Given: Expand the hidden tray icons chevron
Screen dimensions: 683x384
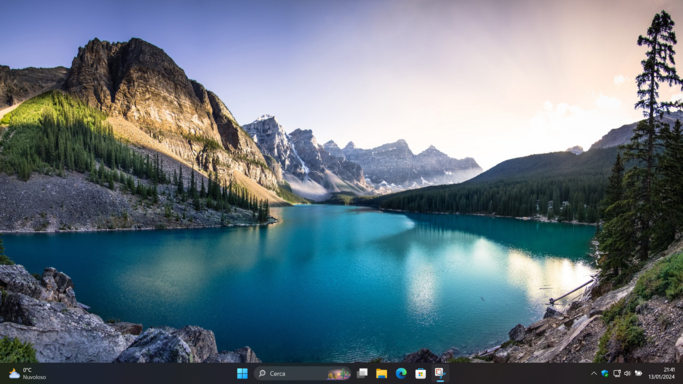Looking at the screenshot, I should (593, 373).
